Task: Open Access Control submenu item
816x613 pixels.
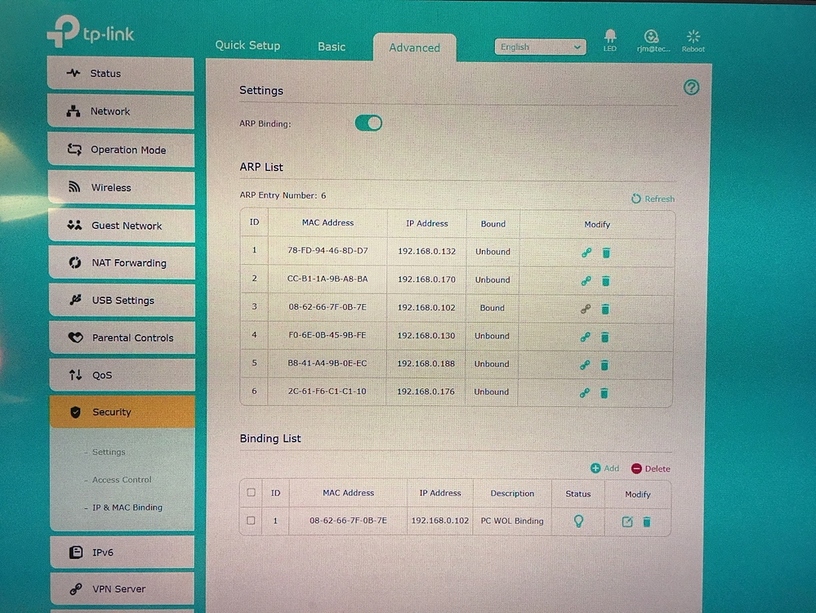Action: click(122, 479)
